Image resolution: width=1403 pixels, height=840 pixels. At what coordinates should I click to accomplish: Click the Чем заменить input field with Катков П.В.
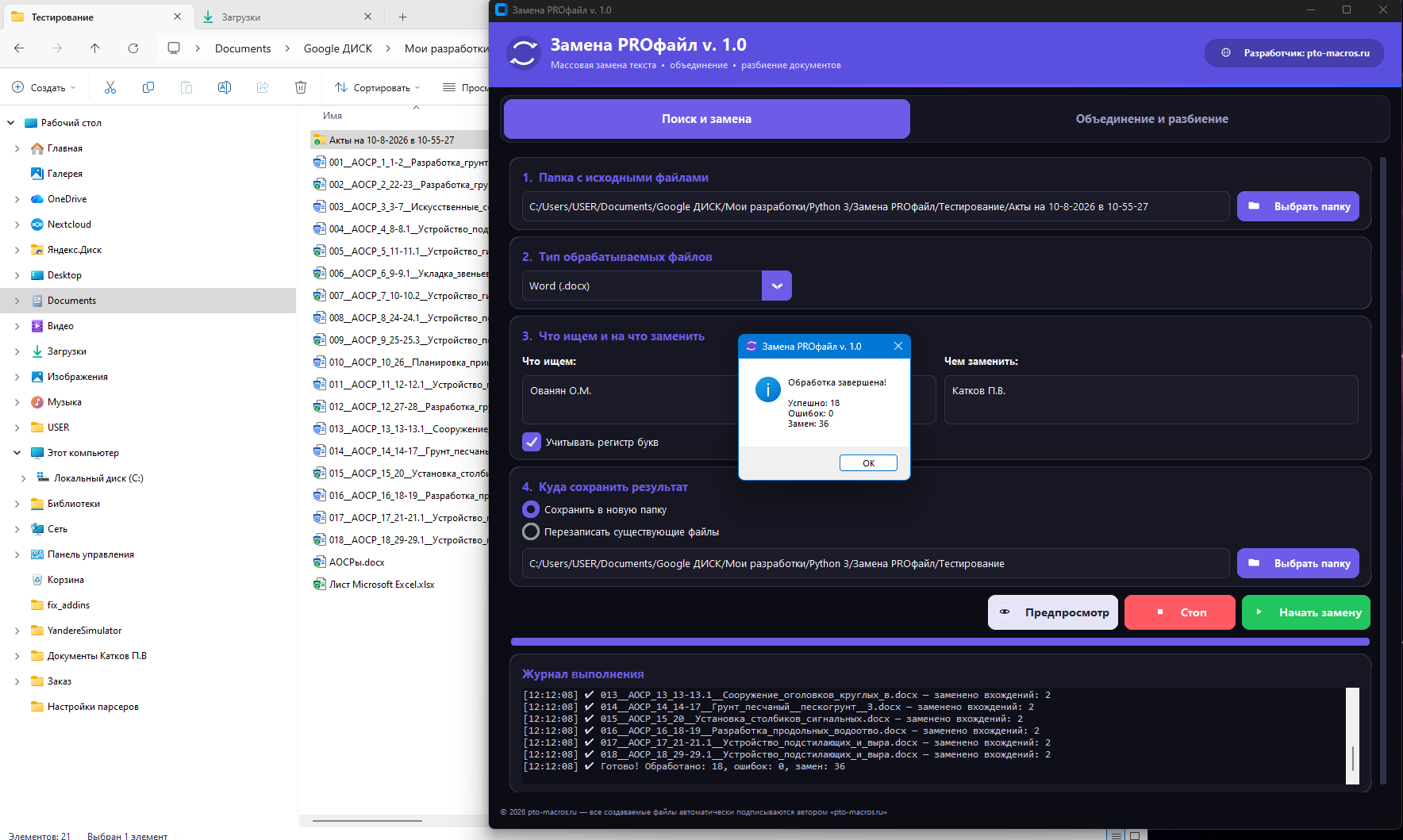coord(1151,400)
